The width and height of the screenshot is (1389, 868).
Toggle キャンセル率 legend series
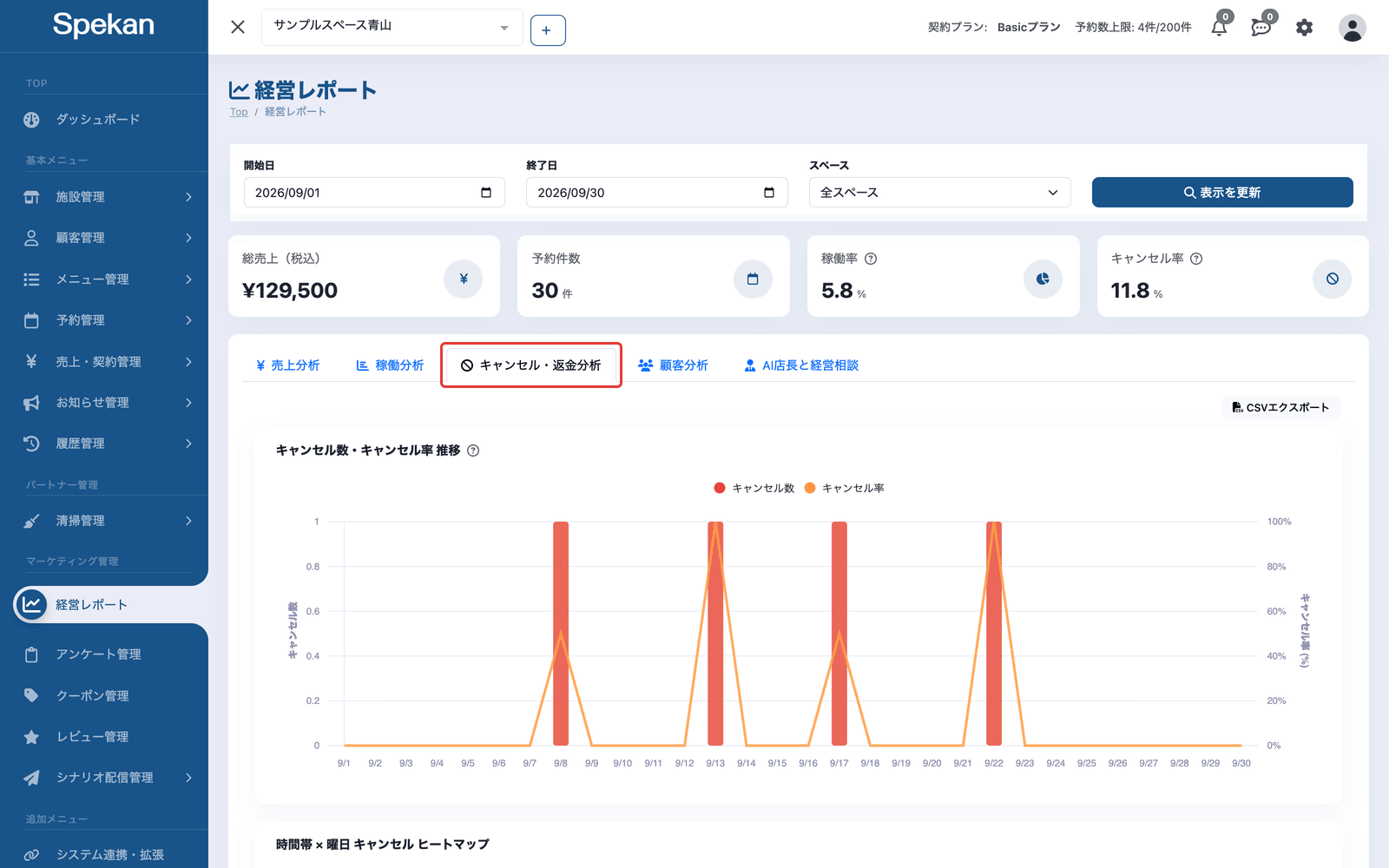click(x=845, y=488)
